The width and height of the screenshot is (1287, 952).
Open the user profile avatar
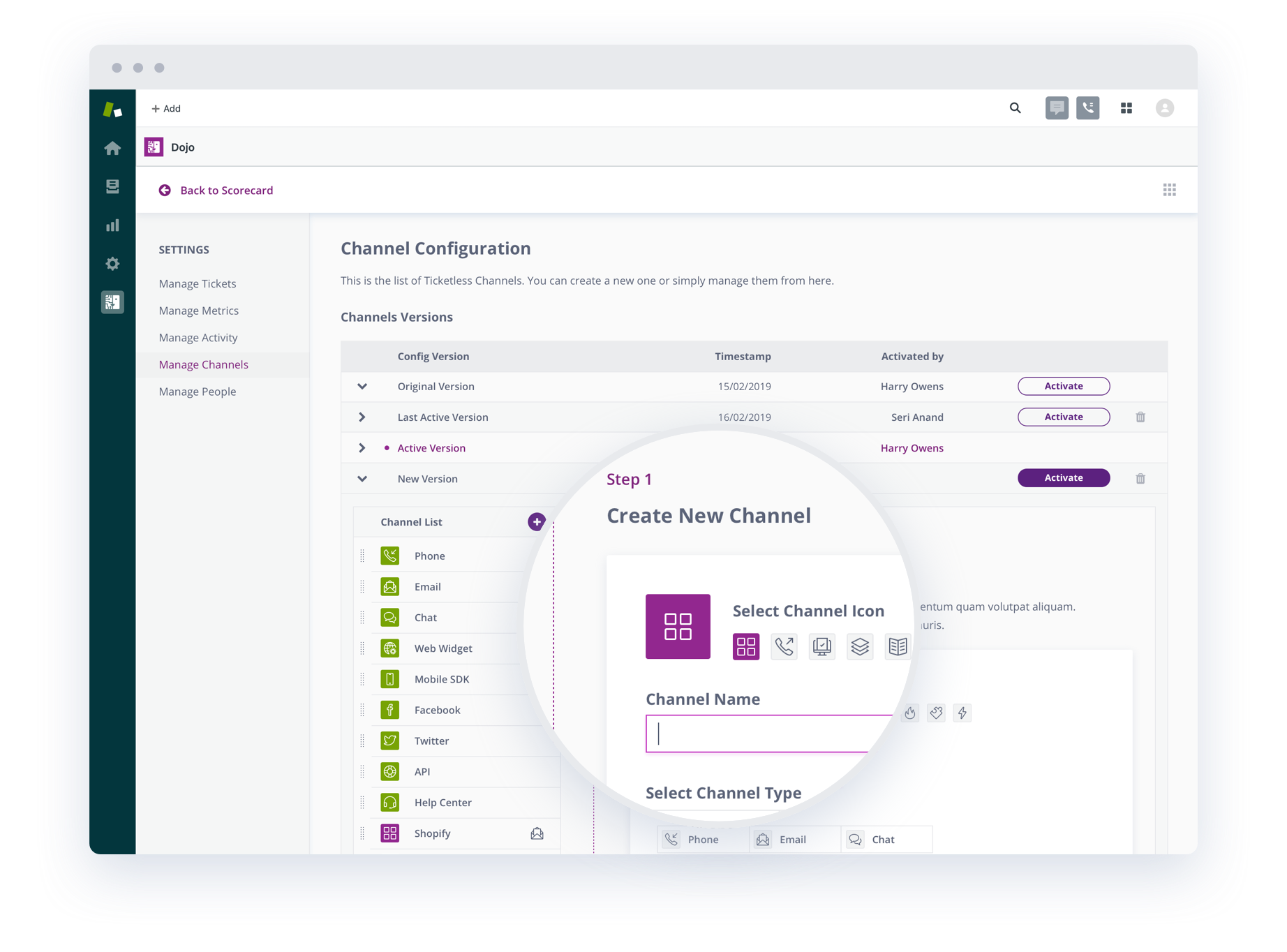1164,108
